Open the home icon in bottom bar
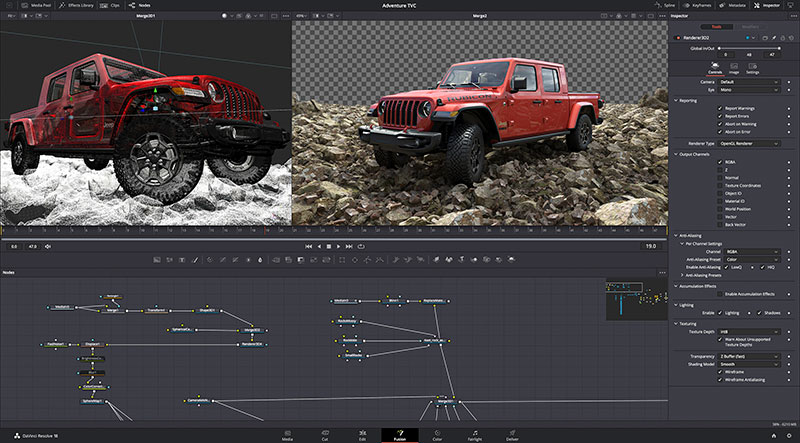The height and width of the screenshot is (443, 800). [774, 436]
